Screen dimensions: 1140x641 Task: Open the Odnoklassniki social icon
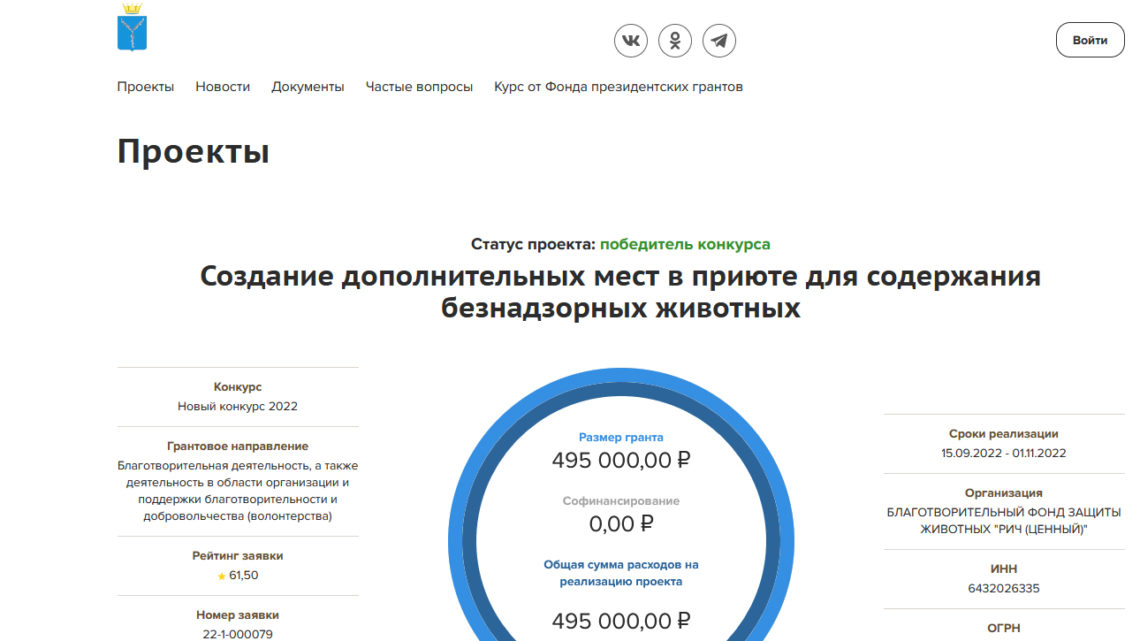pyautogui.click(x=675, y=41)
